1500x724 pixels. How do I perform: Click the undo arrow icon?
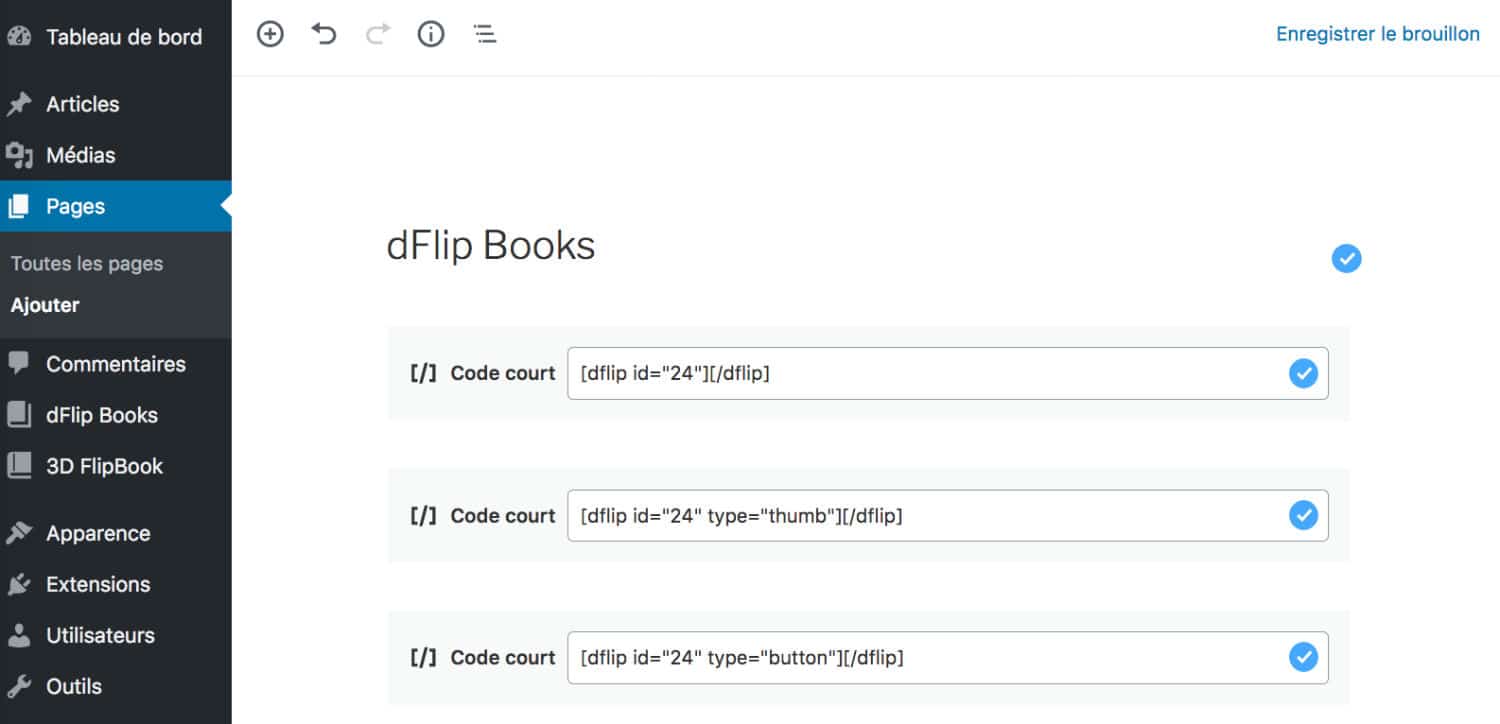coord(324,34)
